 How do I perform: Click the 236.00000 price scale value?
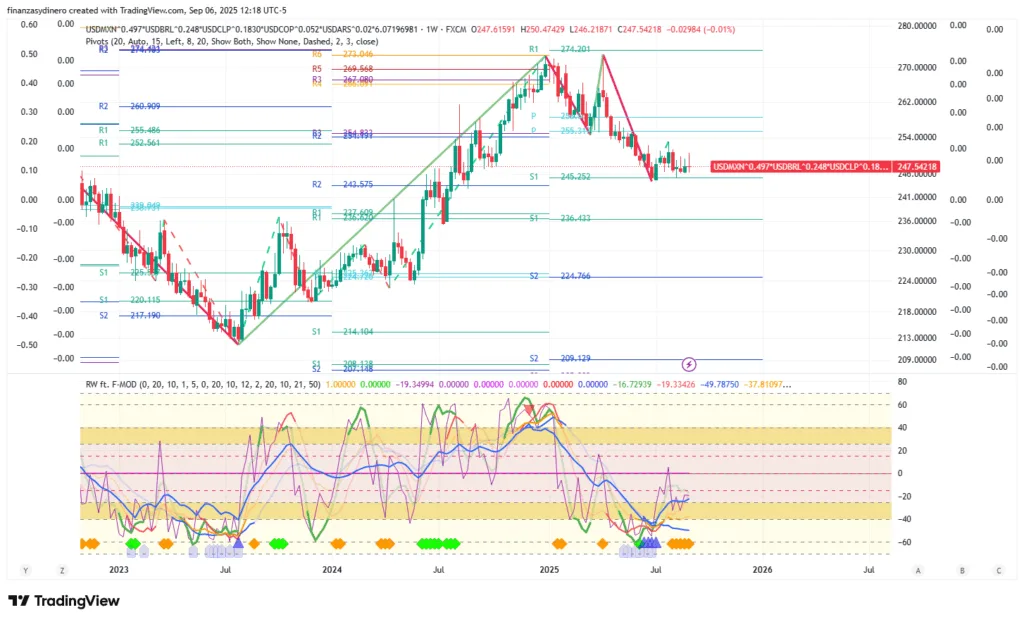[x=917, y=221]
